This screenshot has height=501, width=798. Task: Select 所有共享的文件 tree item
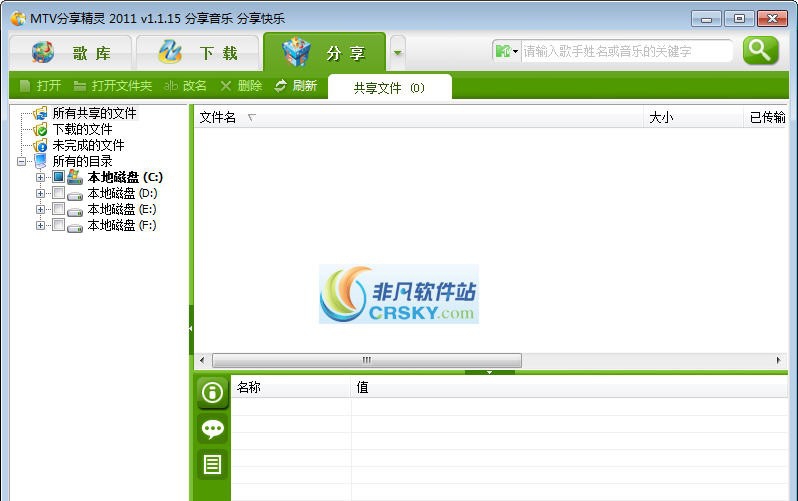coord(95,113)
